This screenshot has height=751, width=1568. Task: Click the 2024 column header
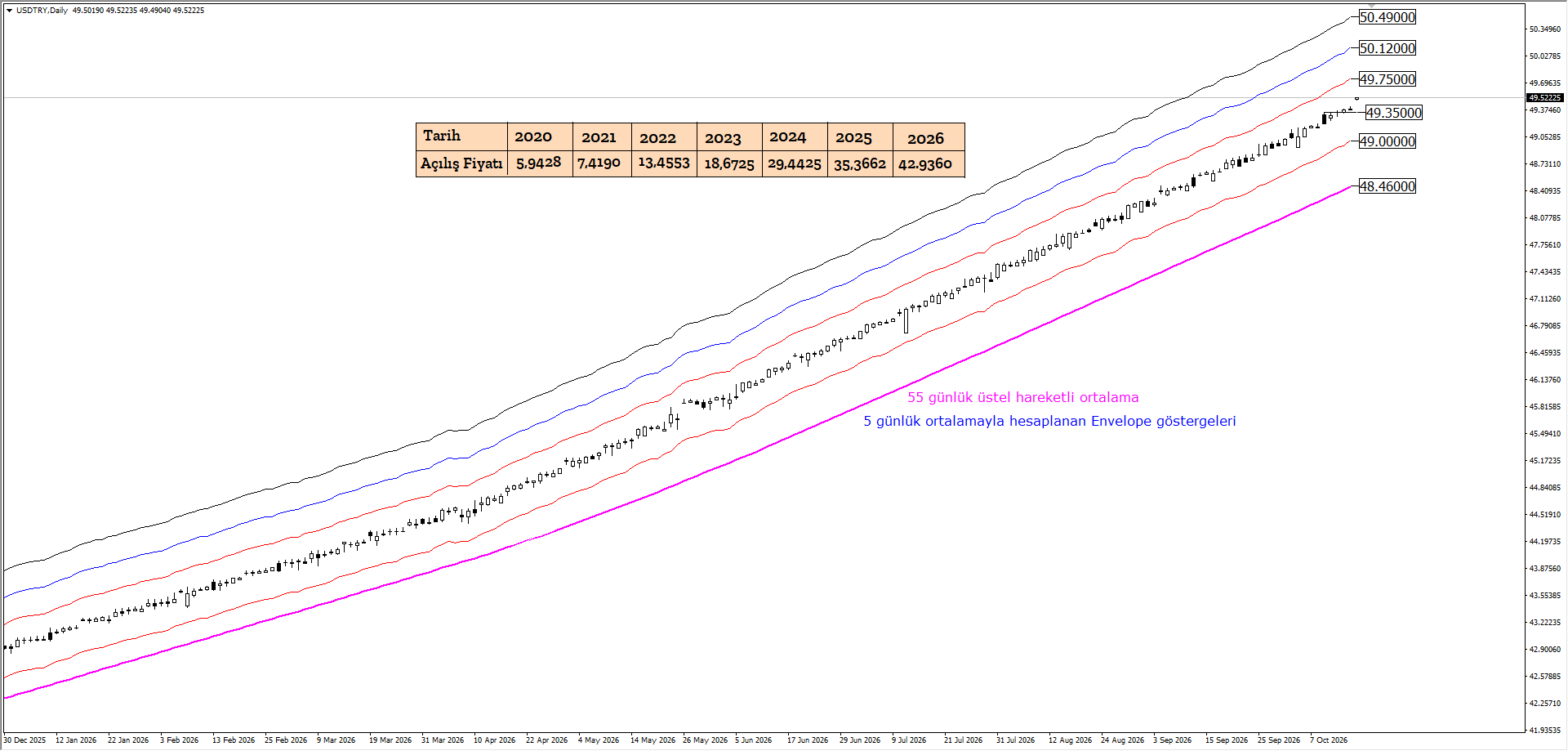coord(795,136)
